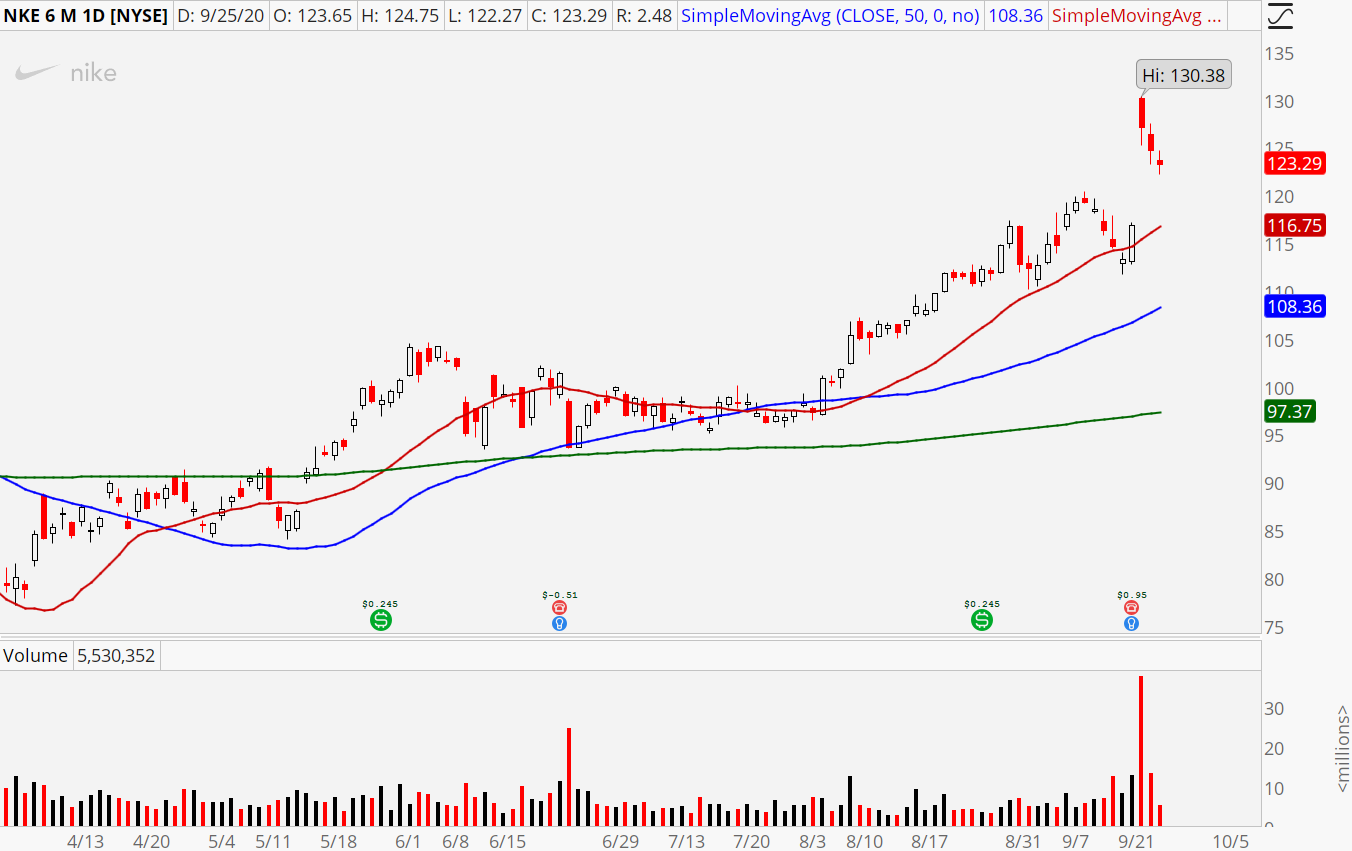Click the NKE 6 M 1D [NYSE] symbol label

tap(88, 16)
